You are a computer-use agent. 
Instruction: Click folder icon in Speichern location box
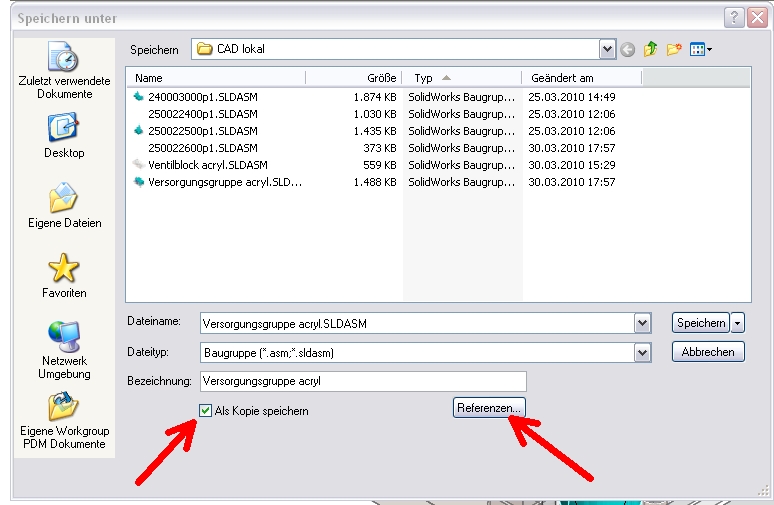click(204, 49)
